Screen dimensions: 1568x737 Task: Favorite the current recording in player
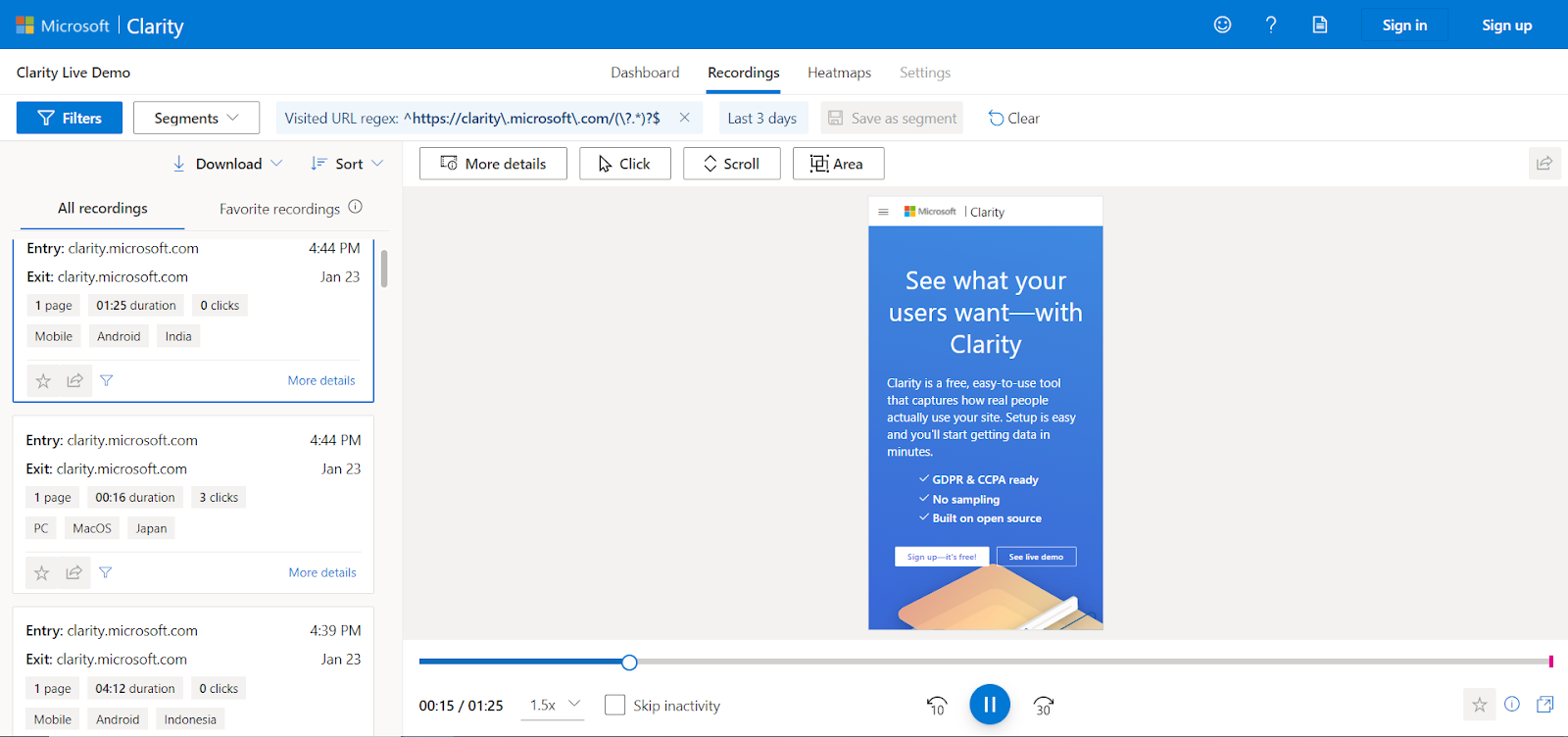pos(1480,704)
